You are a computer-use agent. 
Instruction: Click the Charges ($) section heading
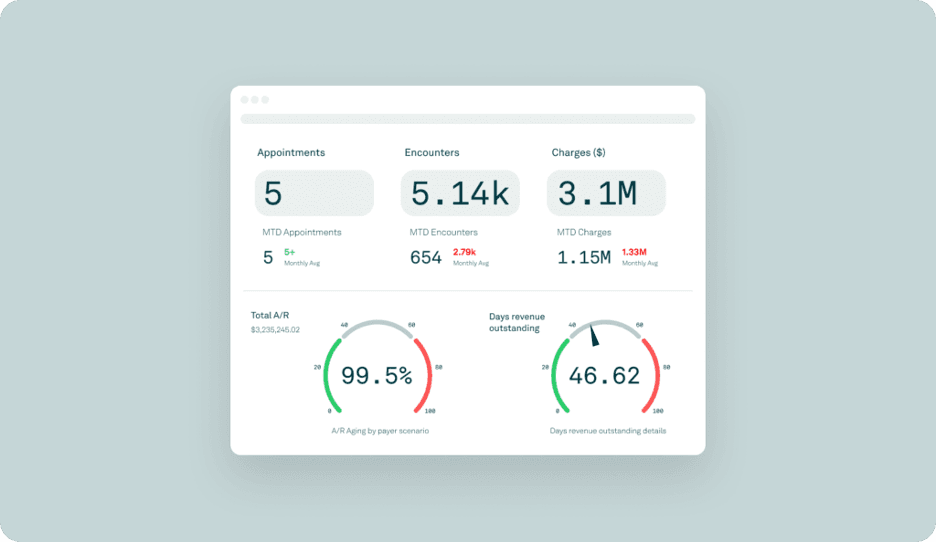pyautogui.click(x=578, y=153)
